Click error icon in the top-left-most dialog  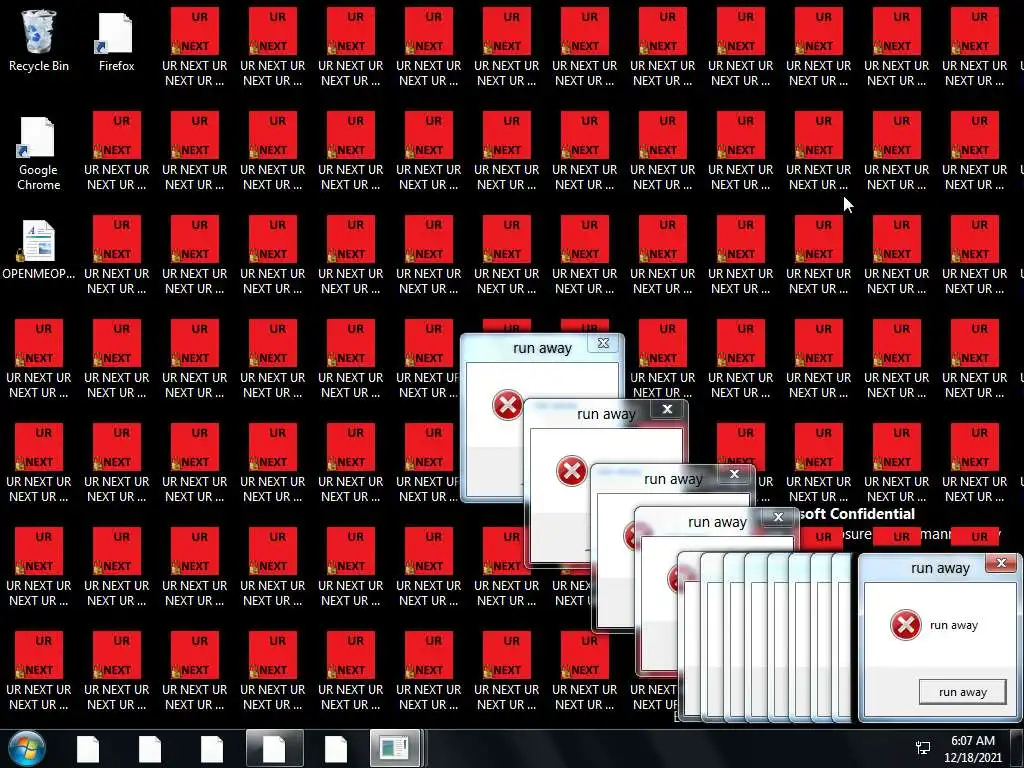(x=507, y=405)
